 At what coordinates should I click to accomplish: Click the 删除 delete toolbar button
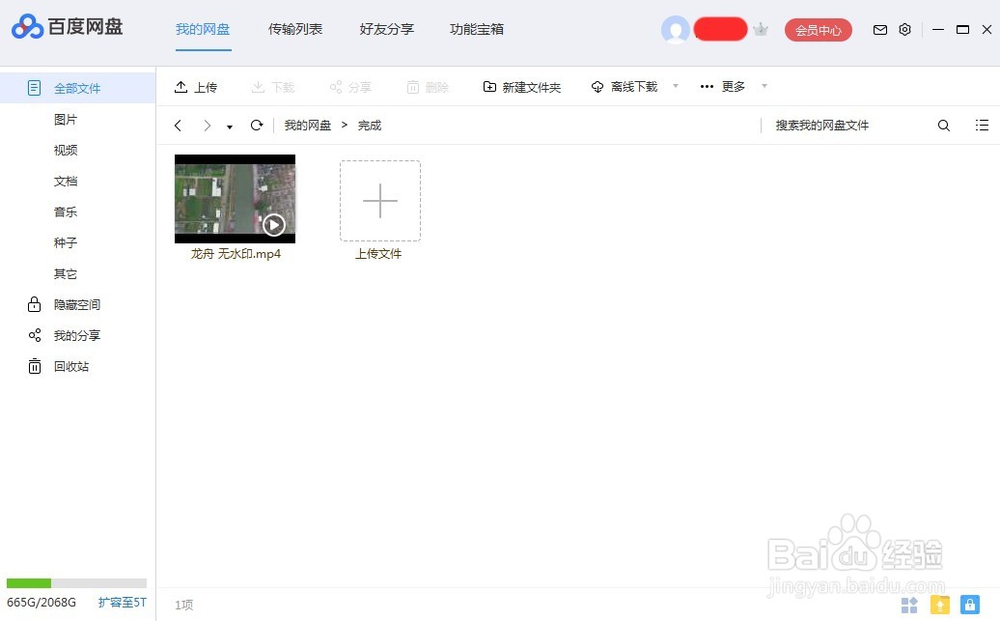click(428, 87)
